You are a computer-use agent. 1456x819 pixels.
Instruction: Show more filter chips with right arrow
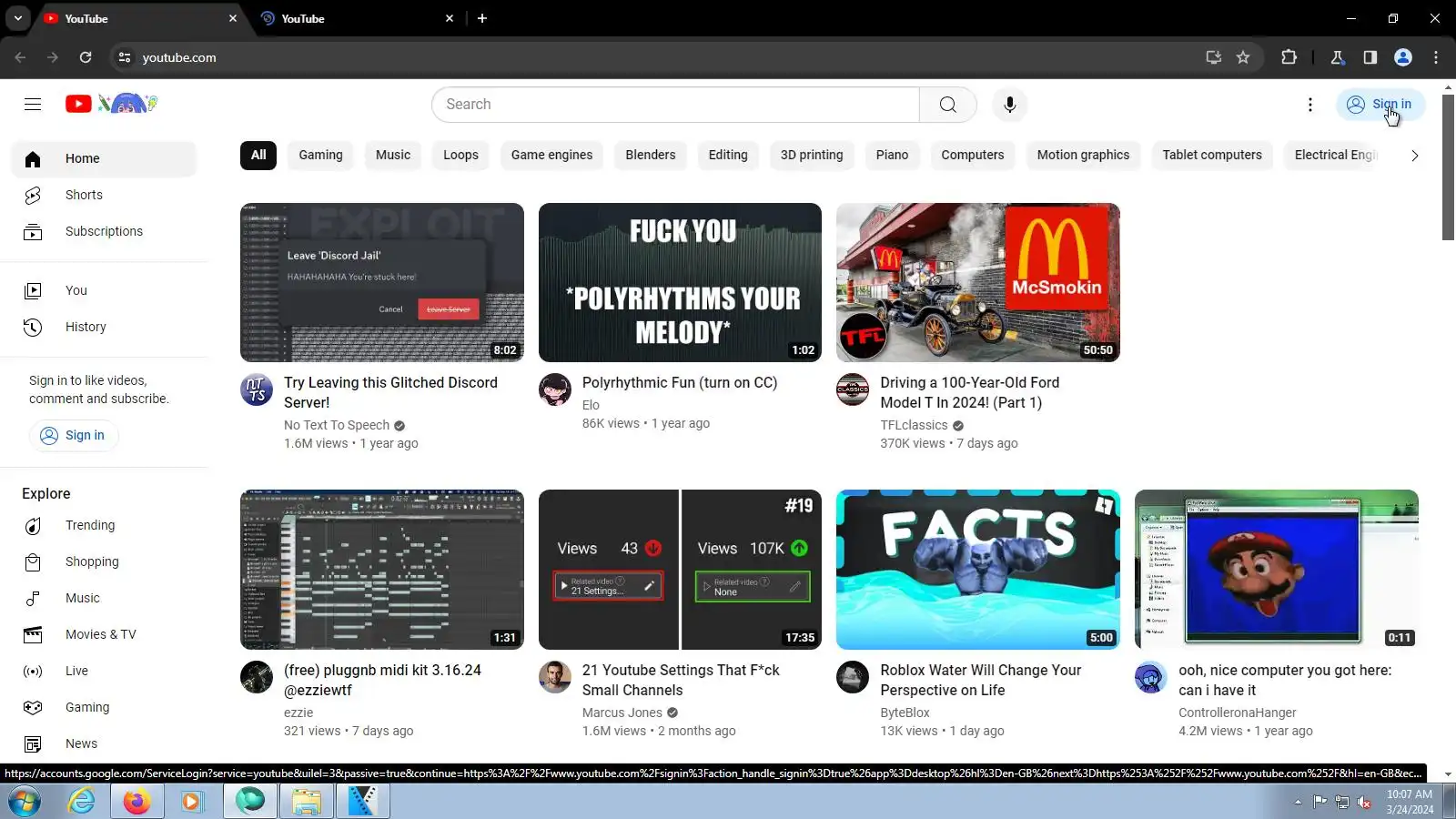coord(1414,156)
